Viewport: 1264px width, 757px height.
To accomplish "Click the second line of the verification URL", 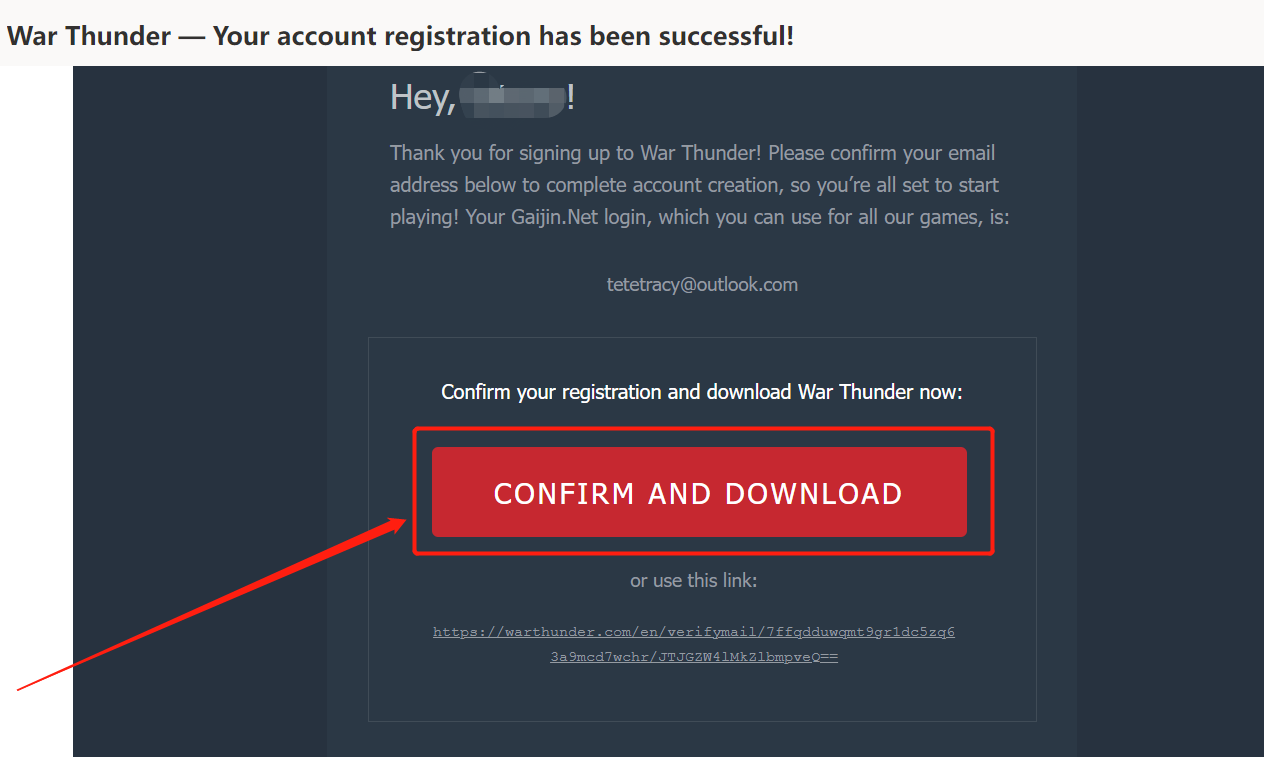I will point(694,657).
